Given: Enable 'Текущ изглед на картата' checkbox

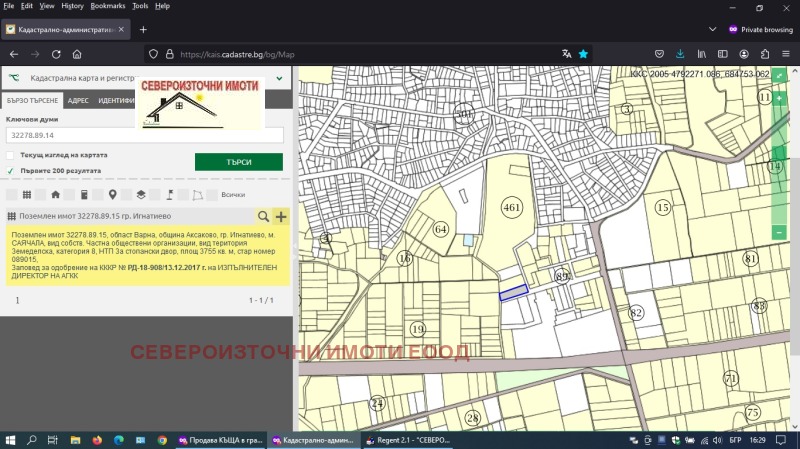Looking at the screenshot, I should (x=10, y=156).
